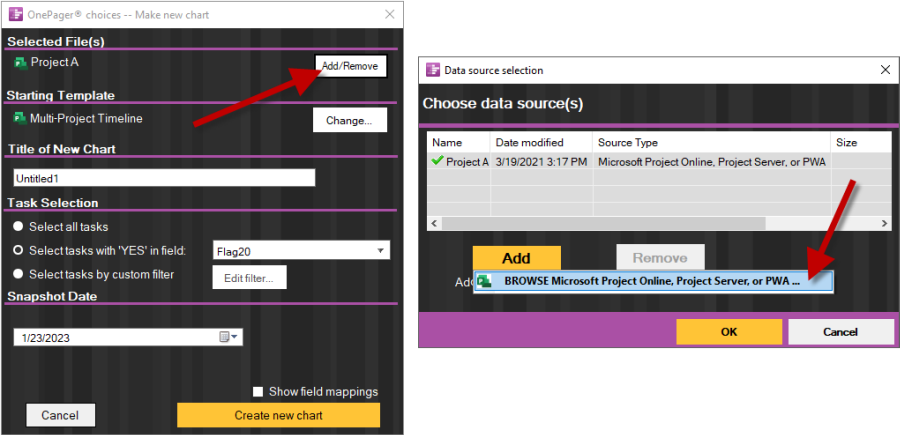Sort by the Source Type column header

(711, 143)
